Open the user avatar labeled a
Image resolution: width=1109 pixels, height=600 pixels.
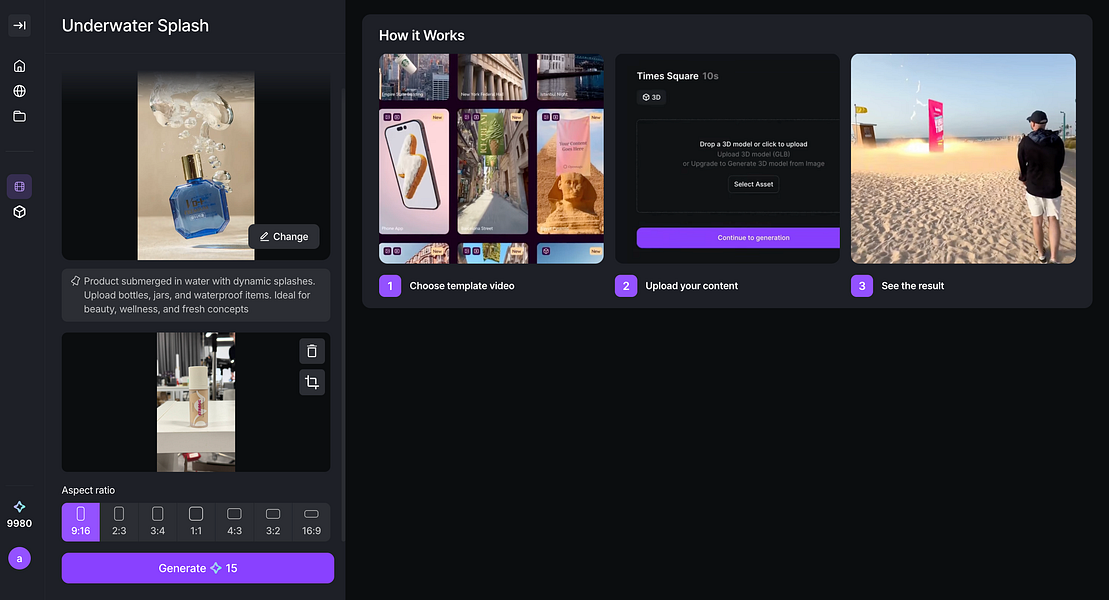point(19,558)
